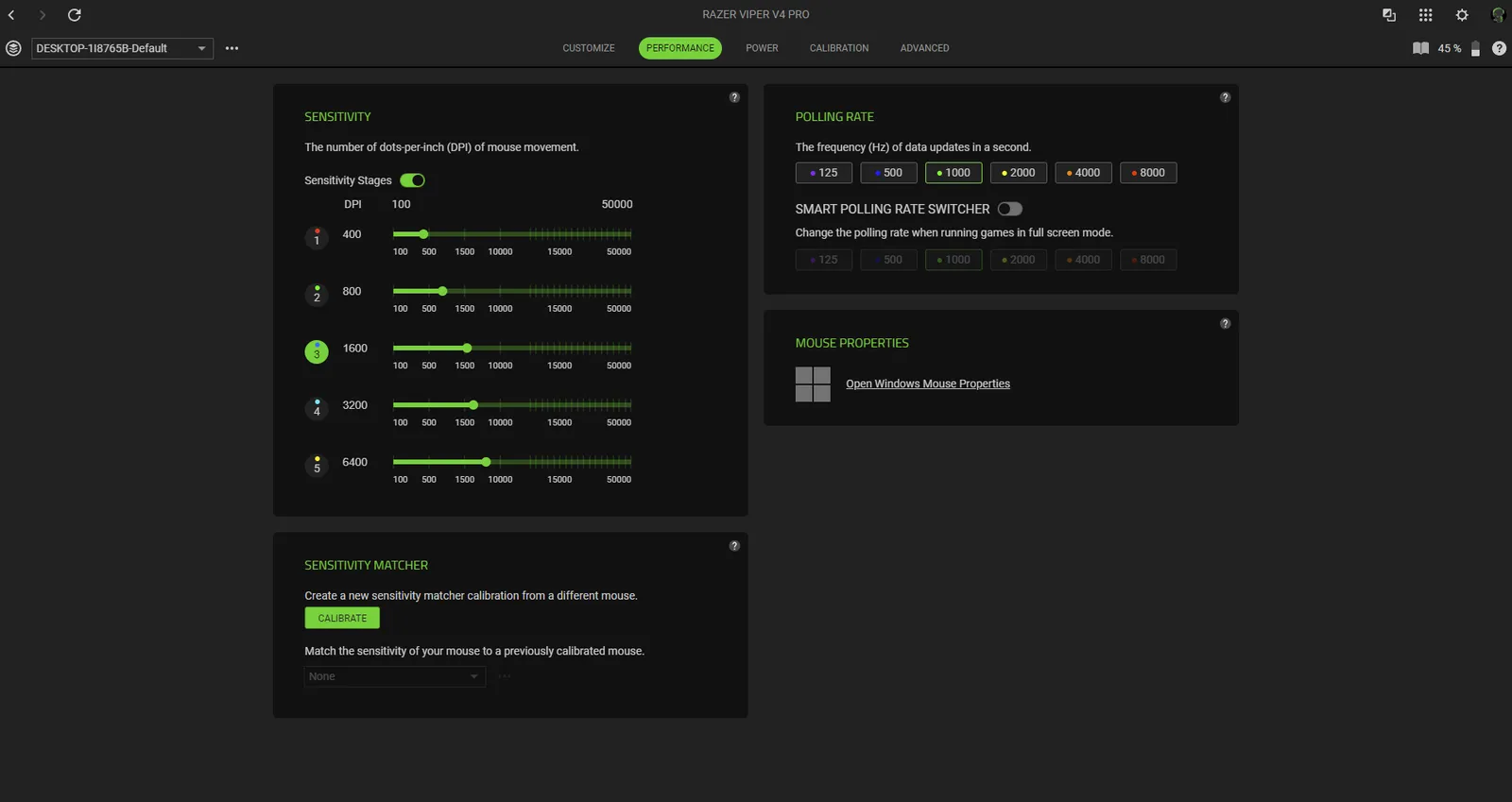Click the stage 1 DPI slider handle
Screen dimensions: 1512x802
click(x=423, y=234)
